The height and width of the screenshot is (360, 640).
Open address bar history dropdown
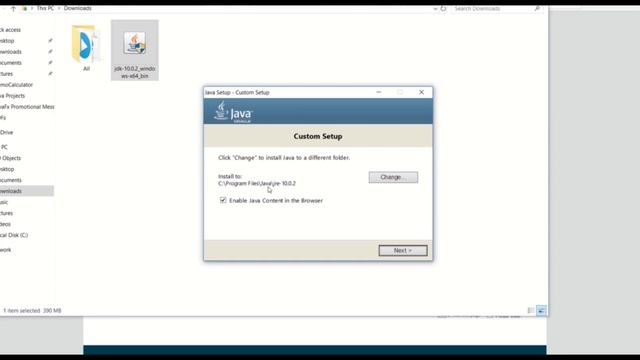pyautogui.click(x=435, y=8)
